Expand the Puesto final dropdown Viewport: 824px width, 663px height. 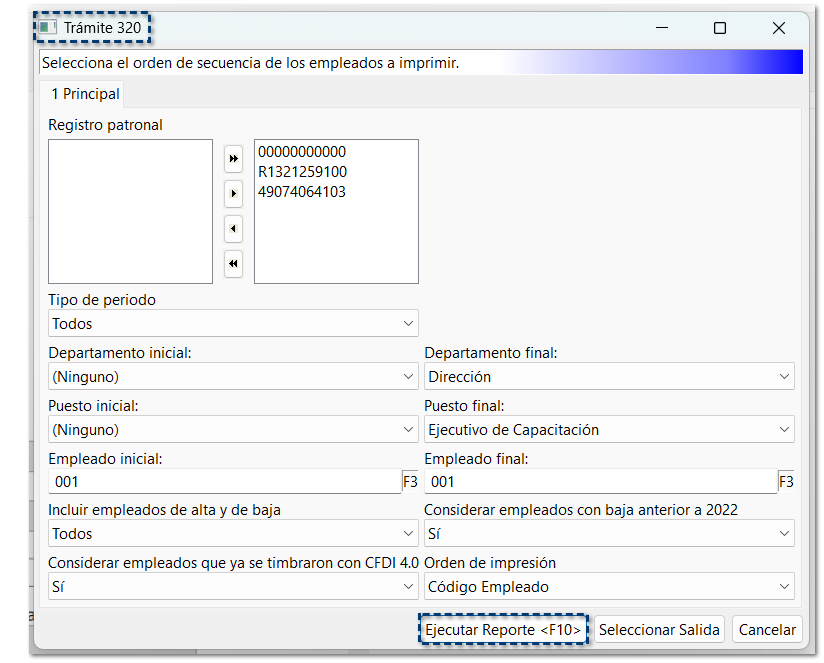click(x=609, y=429)
